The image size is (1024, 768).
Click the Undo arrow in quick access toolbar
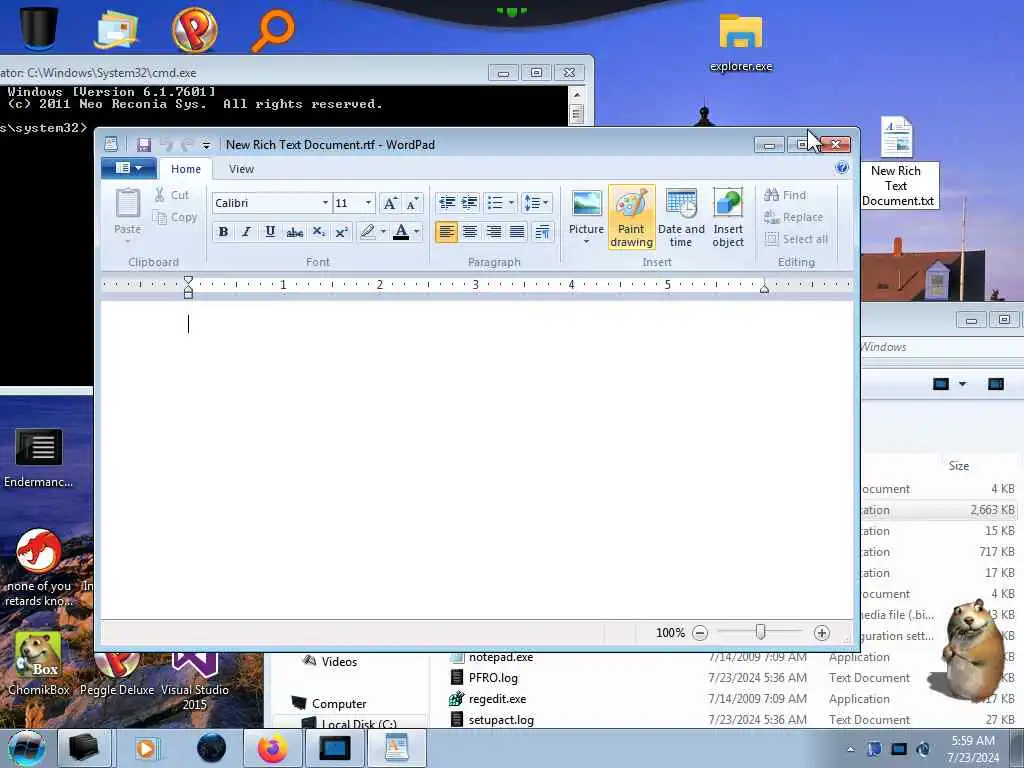tap(167, 144)
